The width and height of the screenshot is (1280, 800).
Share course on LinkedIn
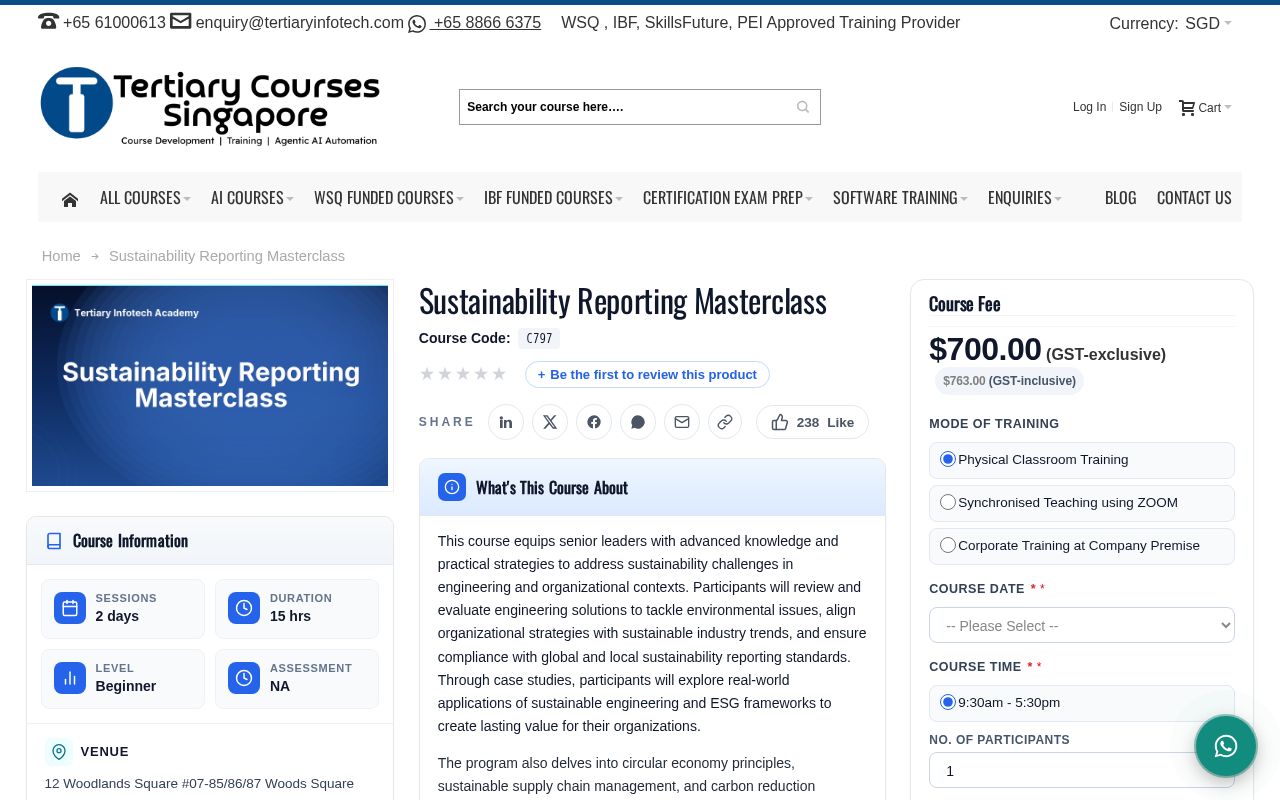pos(506,422)
